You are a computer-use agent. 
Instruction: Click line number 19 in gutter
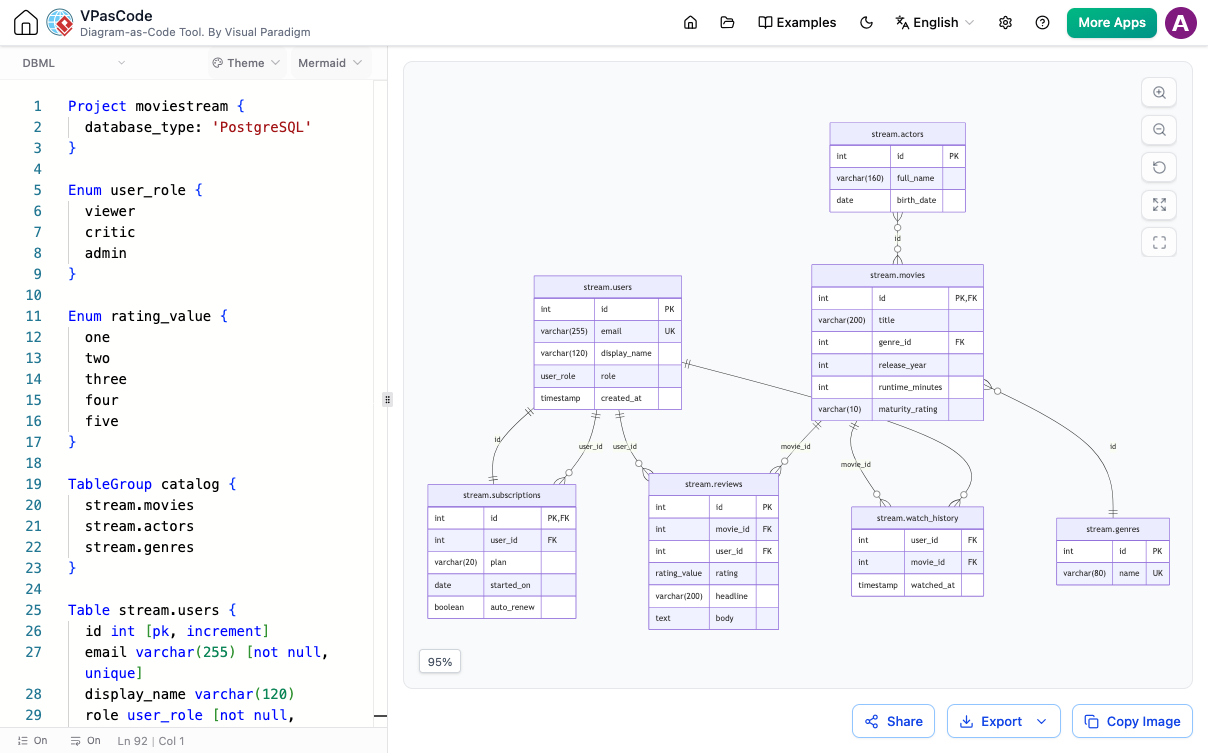pyautogui.click(x=34, y=484)
